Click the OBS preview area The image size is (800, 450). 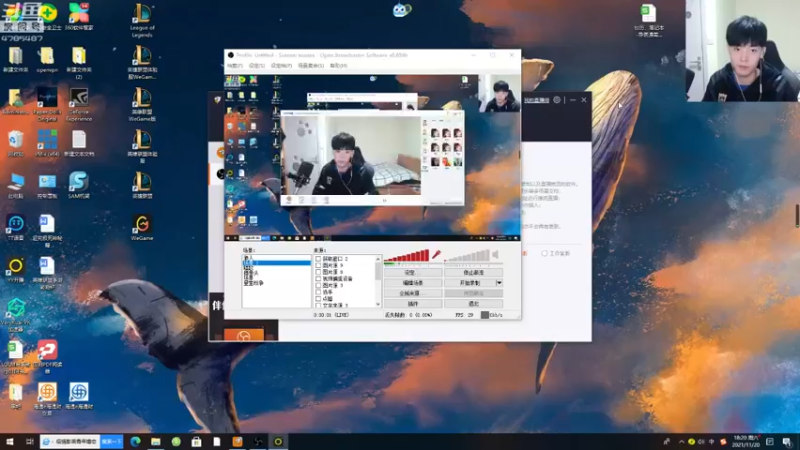(372, 157)
